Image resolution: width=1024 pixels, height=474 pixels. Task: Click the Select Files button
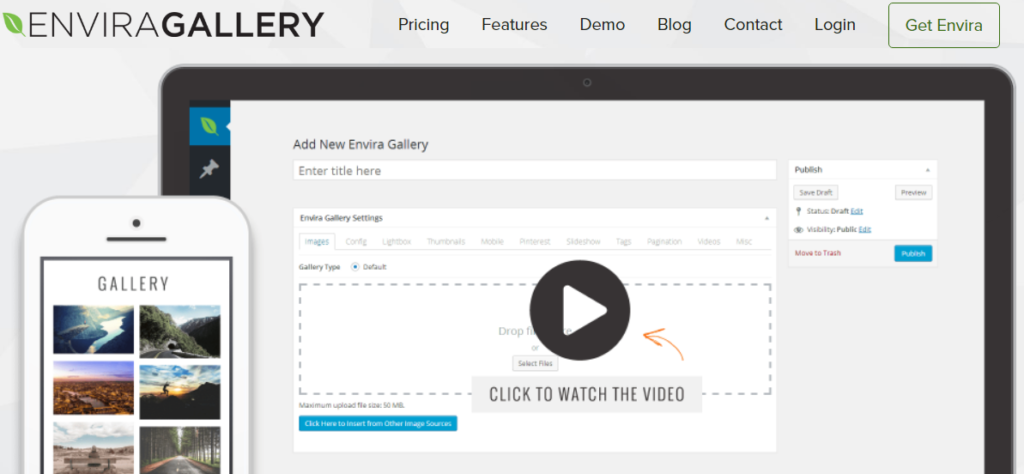tap(535, 364)
